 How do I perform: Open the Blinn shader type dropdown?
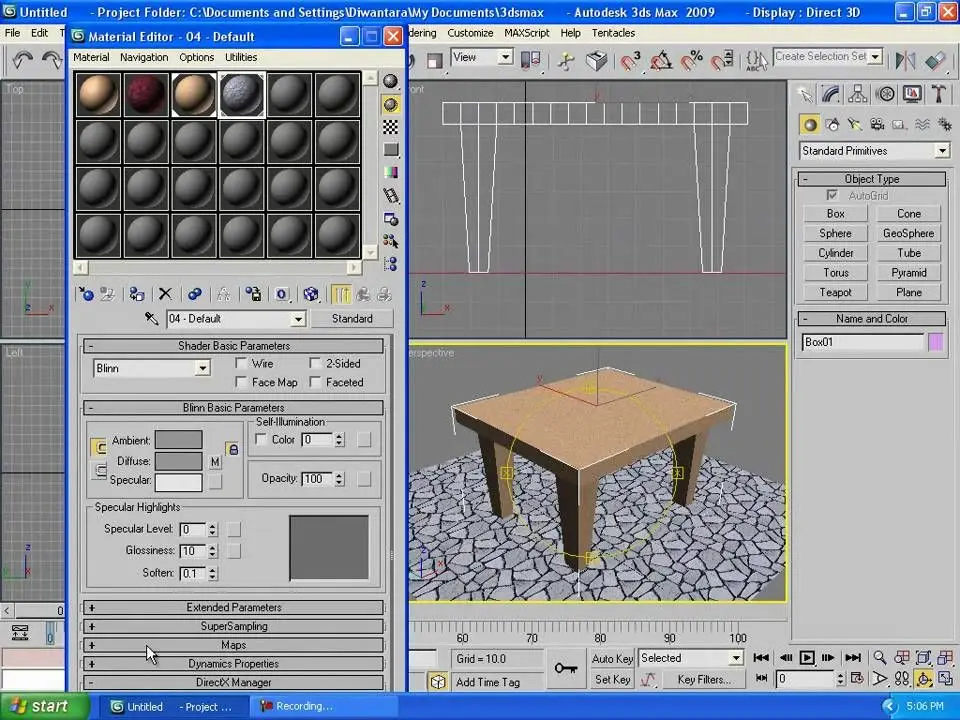202,368
